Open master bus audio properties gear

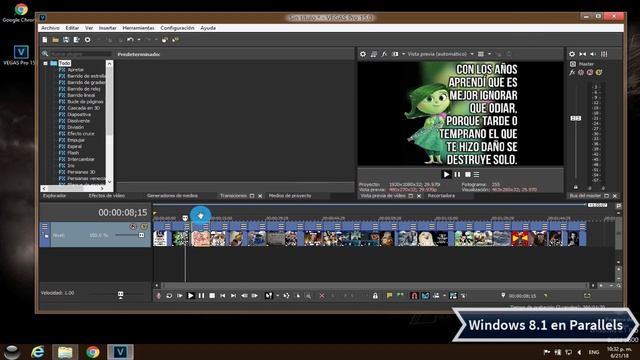point(572,54)
